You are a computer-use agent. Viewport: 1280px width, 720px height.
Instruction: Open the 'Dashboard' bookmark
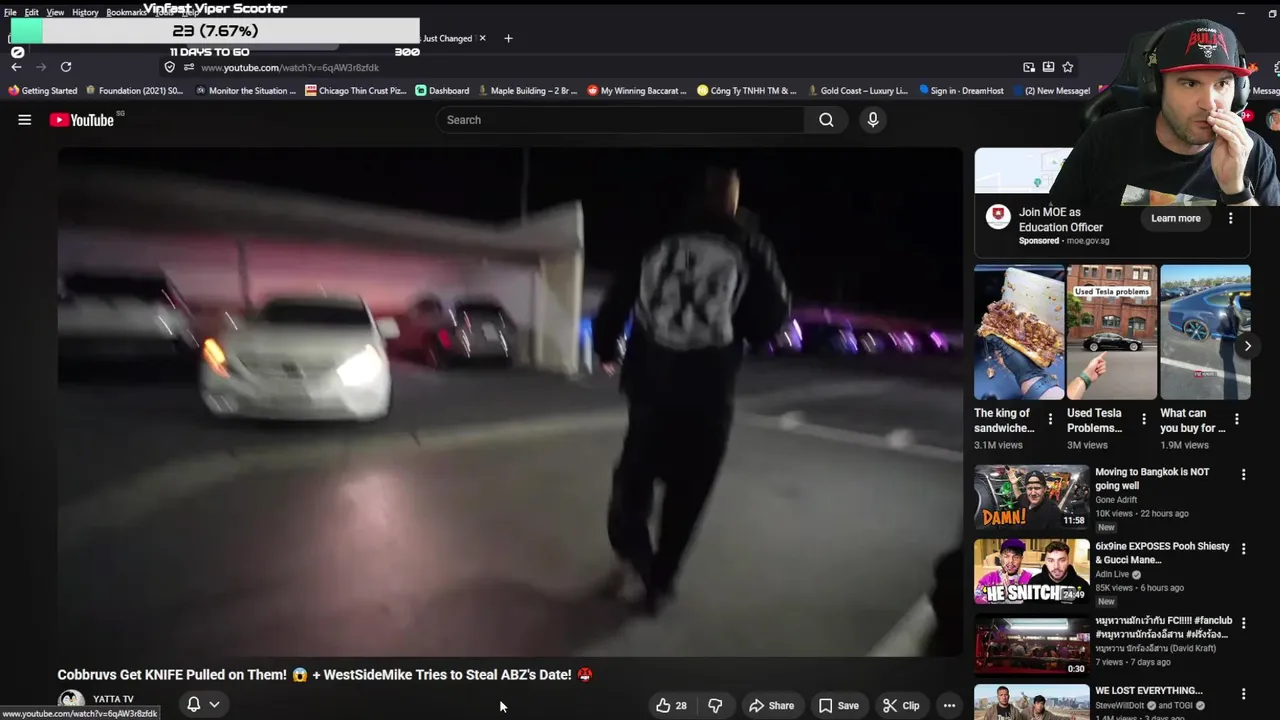pos(442,90)
